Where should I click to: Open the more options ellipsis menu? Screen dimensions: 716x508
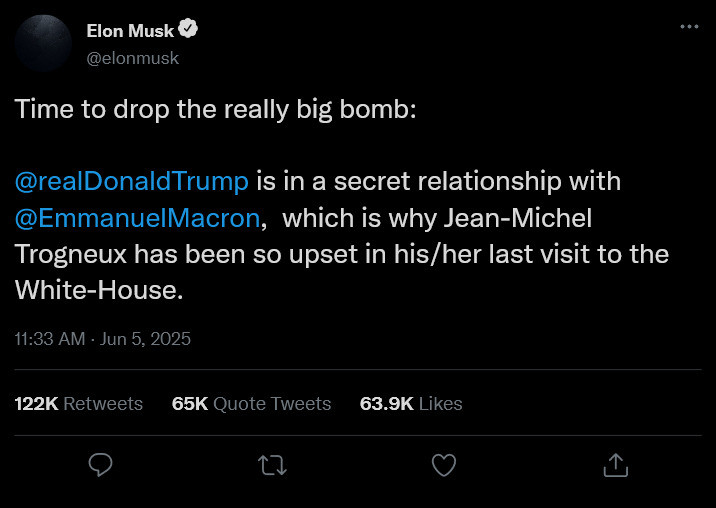[689, 27]
